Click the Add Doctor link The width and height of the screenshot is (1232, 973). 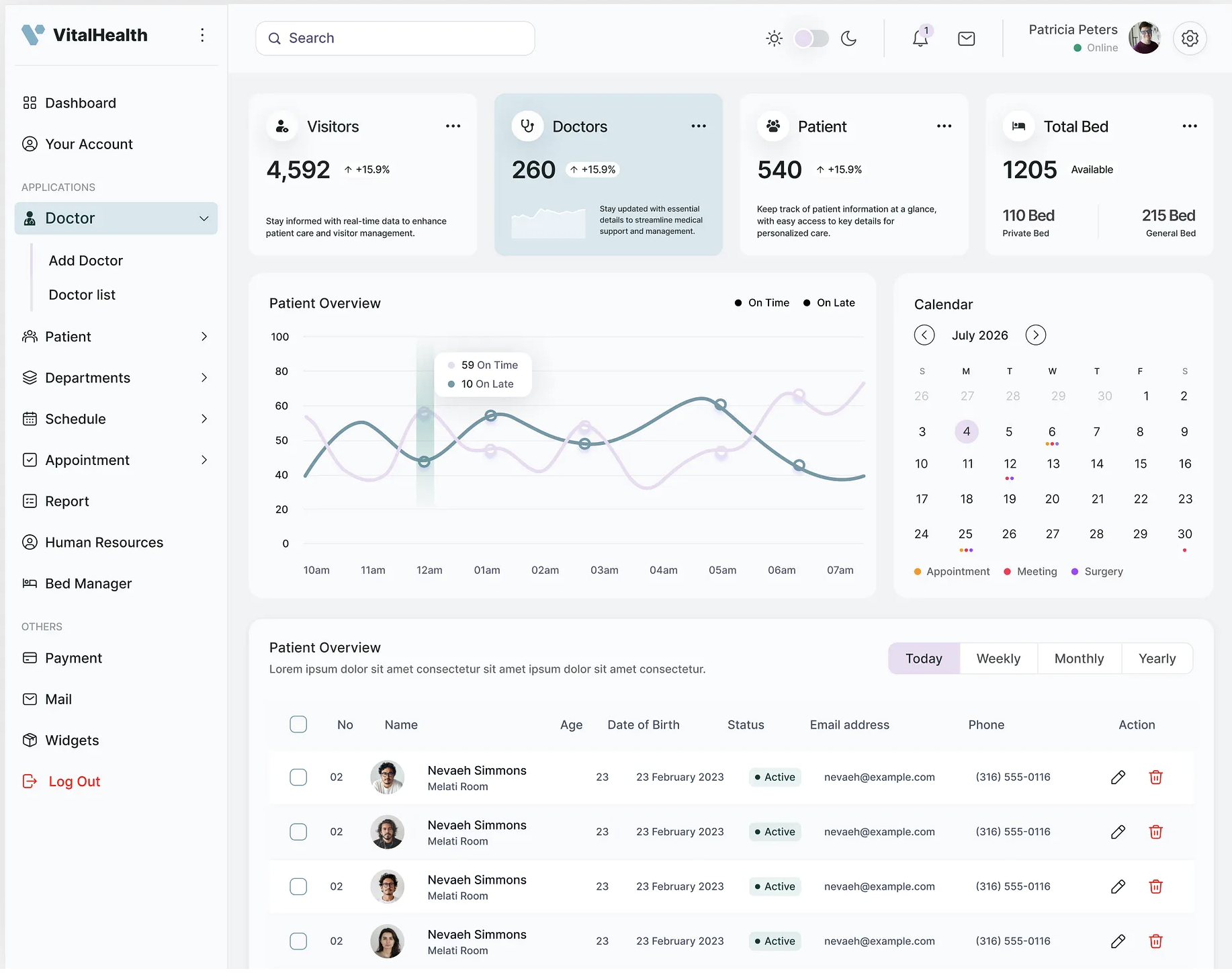coord(85,261)
